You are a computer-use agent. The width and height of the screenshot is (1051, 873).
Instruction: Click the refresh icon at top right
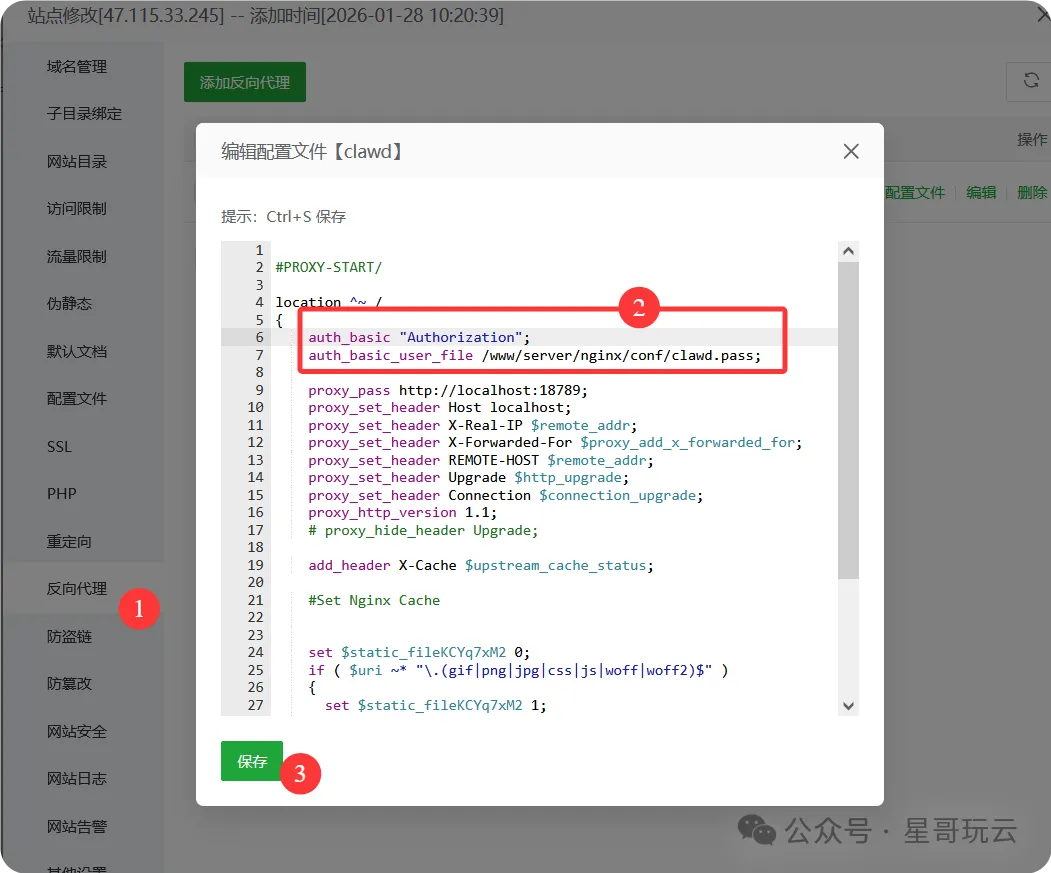click(x=1029, y=81)
